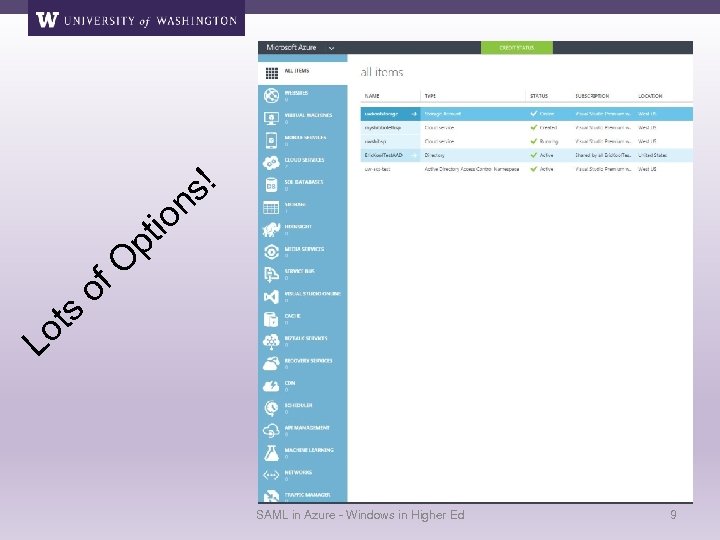
Task: Open the Service Bus icon
Action: (271, 274)
